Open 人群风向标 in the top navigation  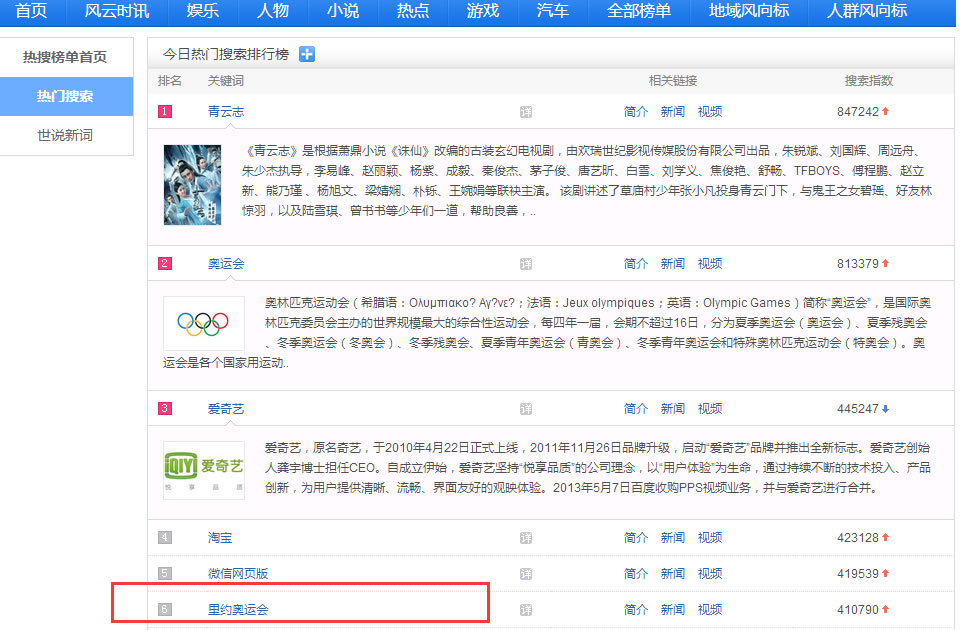(867, 10)
